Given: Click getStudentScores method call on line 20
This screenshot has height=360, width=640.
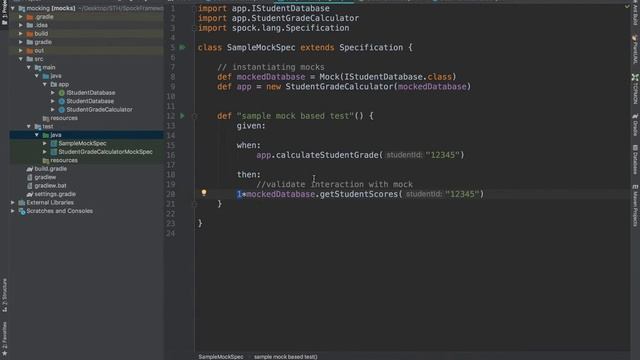Looking at the screenshot, I should coord(358,194).
